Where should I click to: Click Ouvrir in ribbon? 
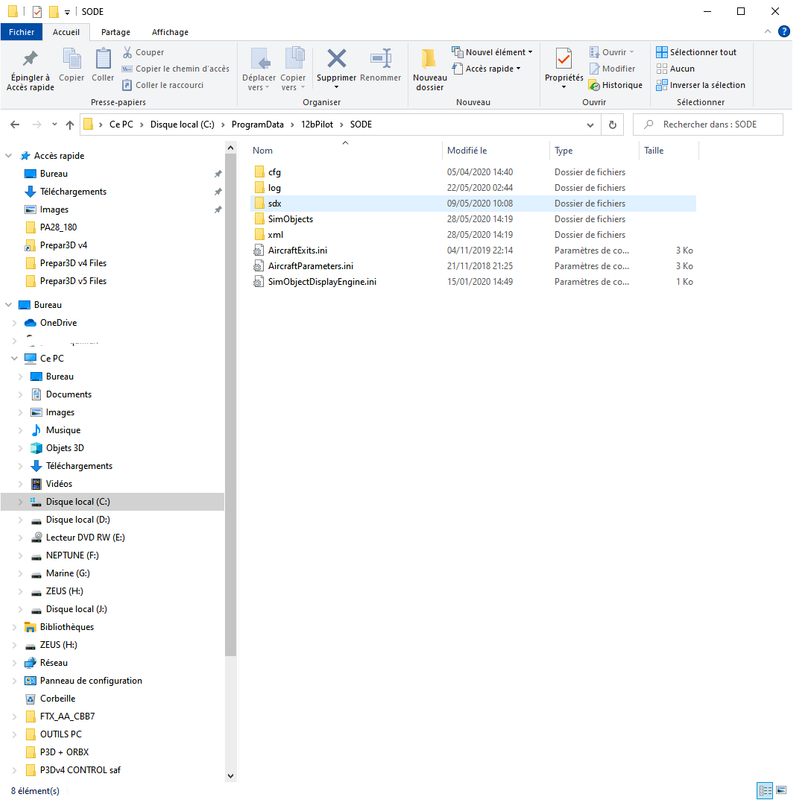[611, 52]
